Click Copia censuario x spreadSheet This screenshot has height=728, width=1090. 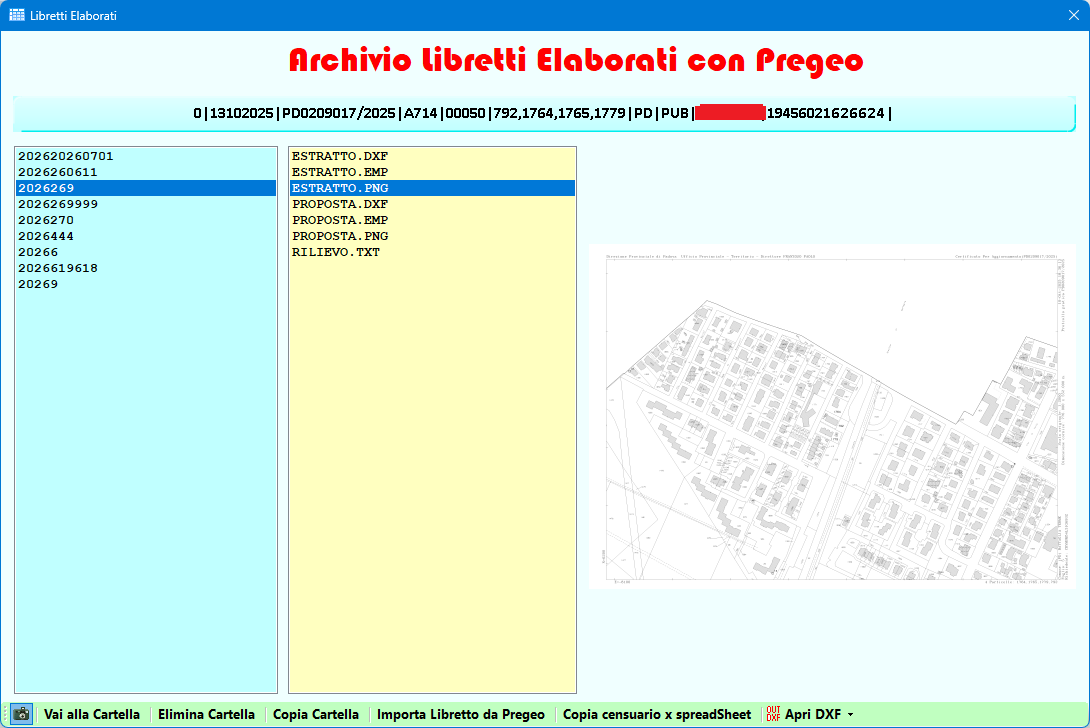657,714
